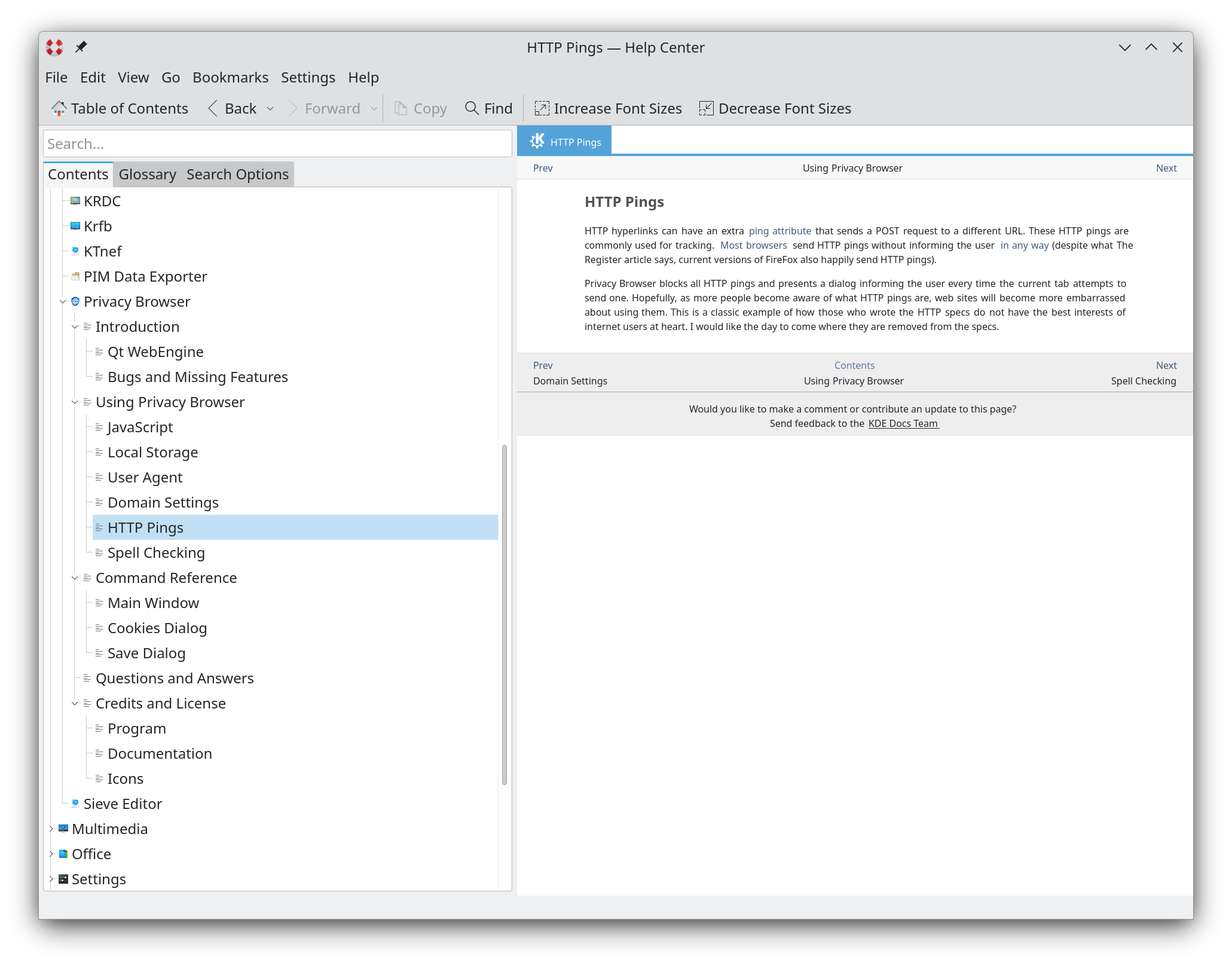
Task: Expand the Settings category in tree
Action: 51,879
